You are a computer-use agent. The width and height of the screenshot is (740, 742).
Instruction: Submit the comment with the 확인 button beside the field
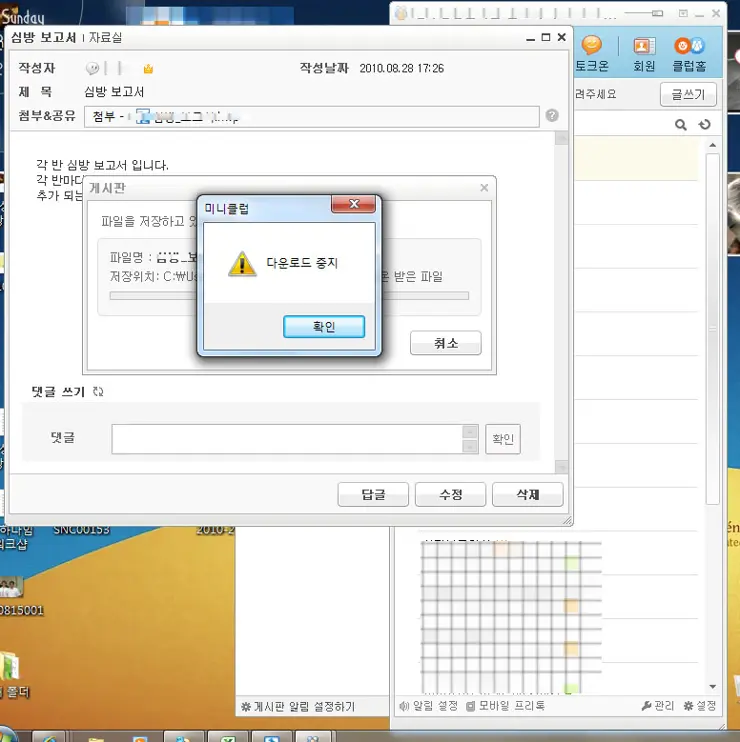coord(503,439)
